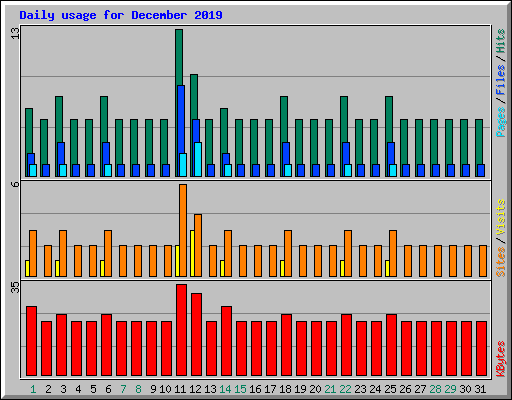Select day "15" on the date axis
The width and height of the screenshot is (512, 400).
pos(240,389)
